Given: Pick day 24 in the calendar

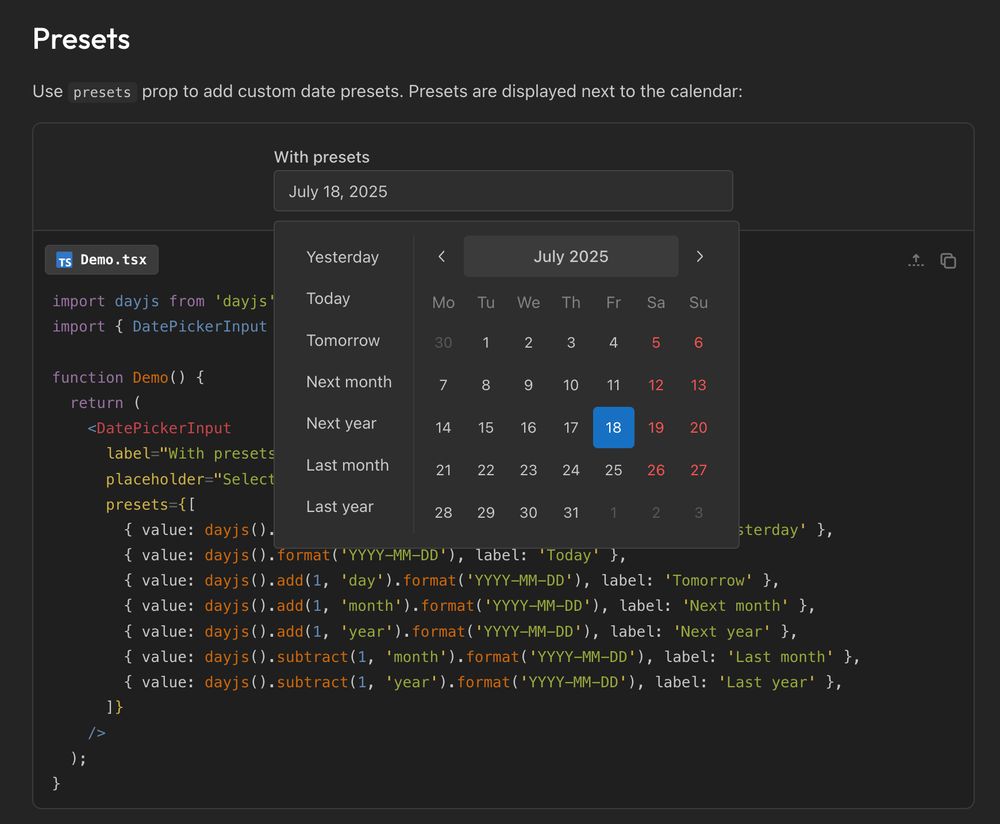Looking at the screenshot, I should [x=571, y=470].
